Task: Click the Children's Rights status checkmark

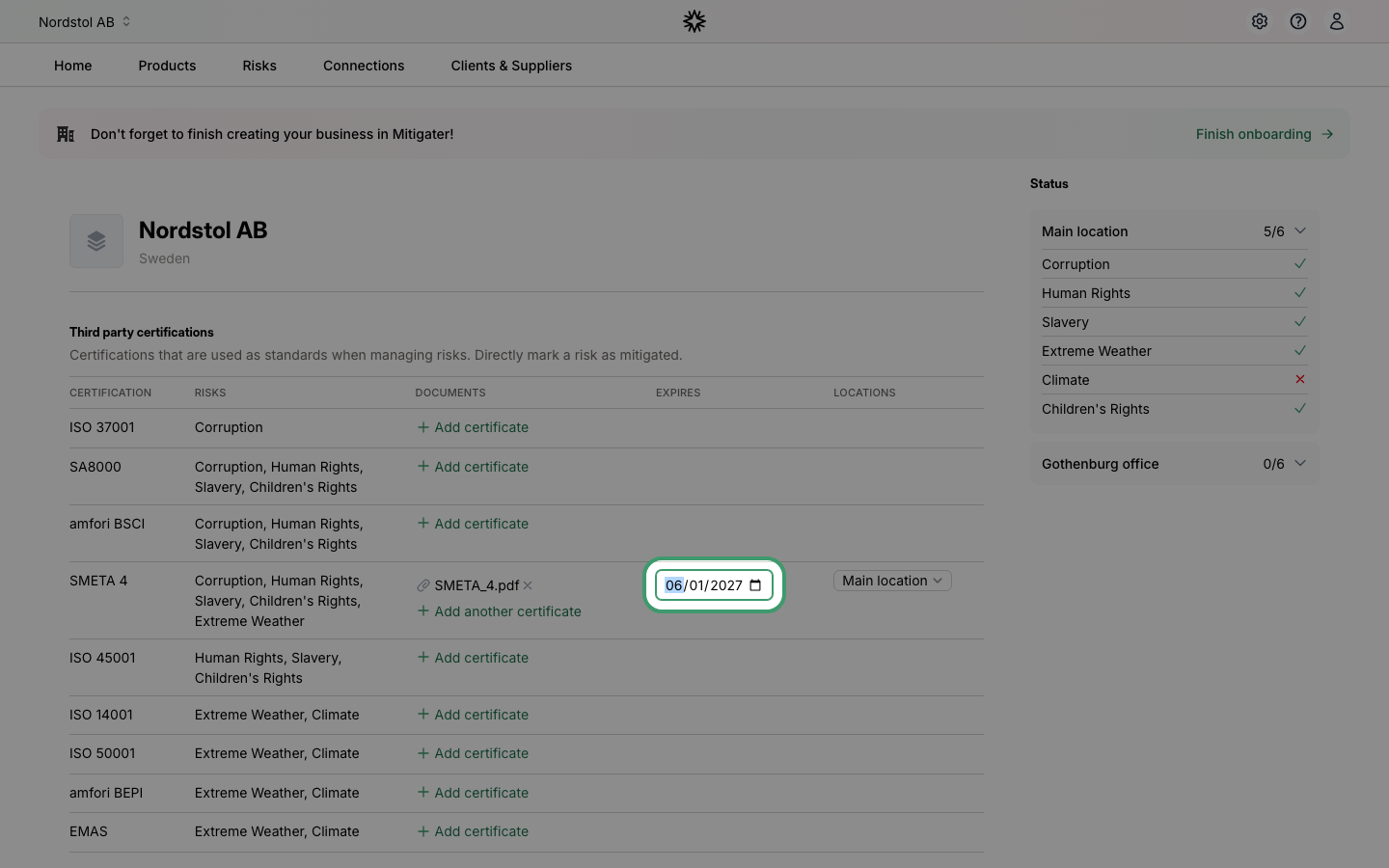Action: point(1300,408)
